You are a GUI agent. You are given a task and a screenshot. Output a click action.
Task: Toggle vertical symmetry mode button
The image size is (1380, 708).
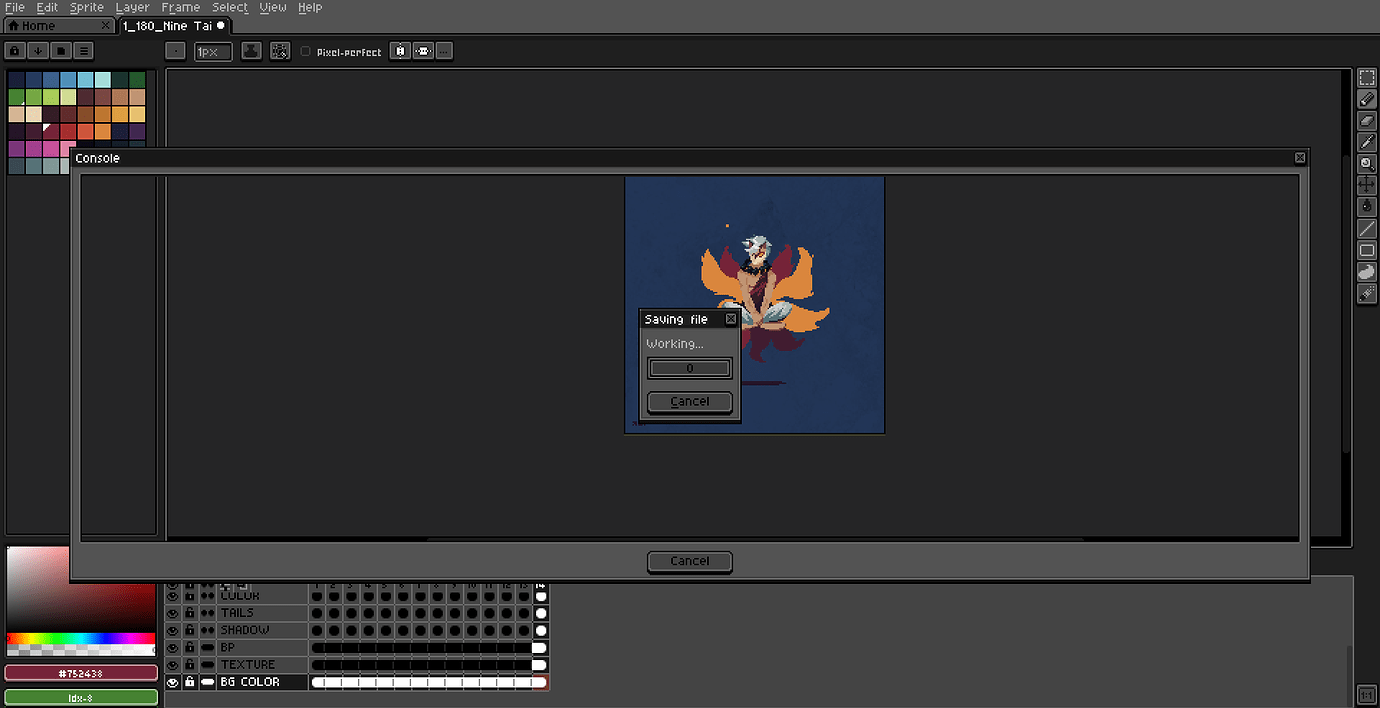pos(400,51)
